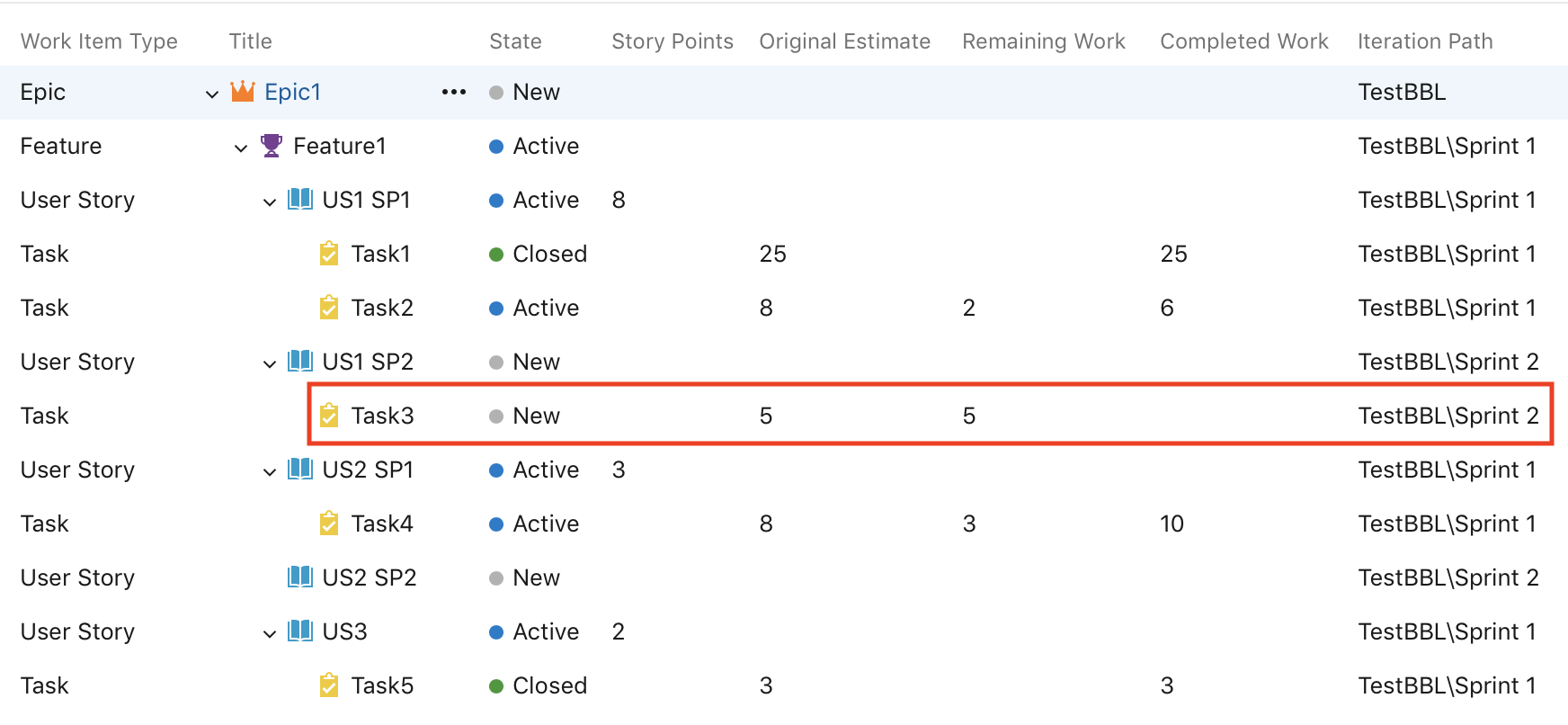Click the task icon next to Task5
Viewport: 1568px width, 725px height.
(x=329, y=685)
